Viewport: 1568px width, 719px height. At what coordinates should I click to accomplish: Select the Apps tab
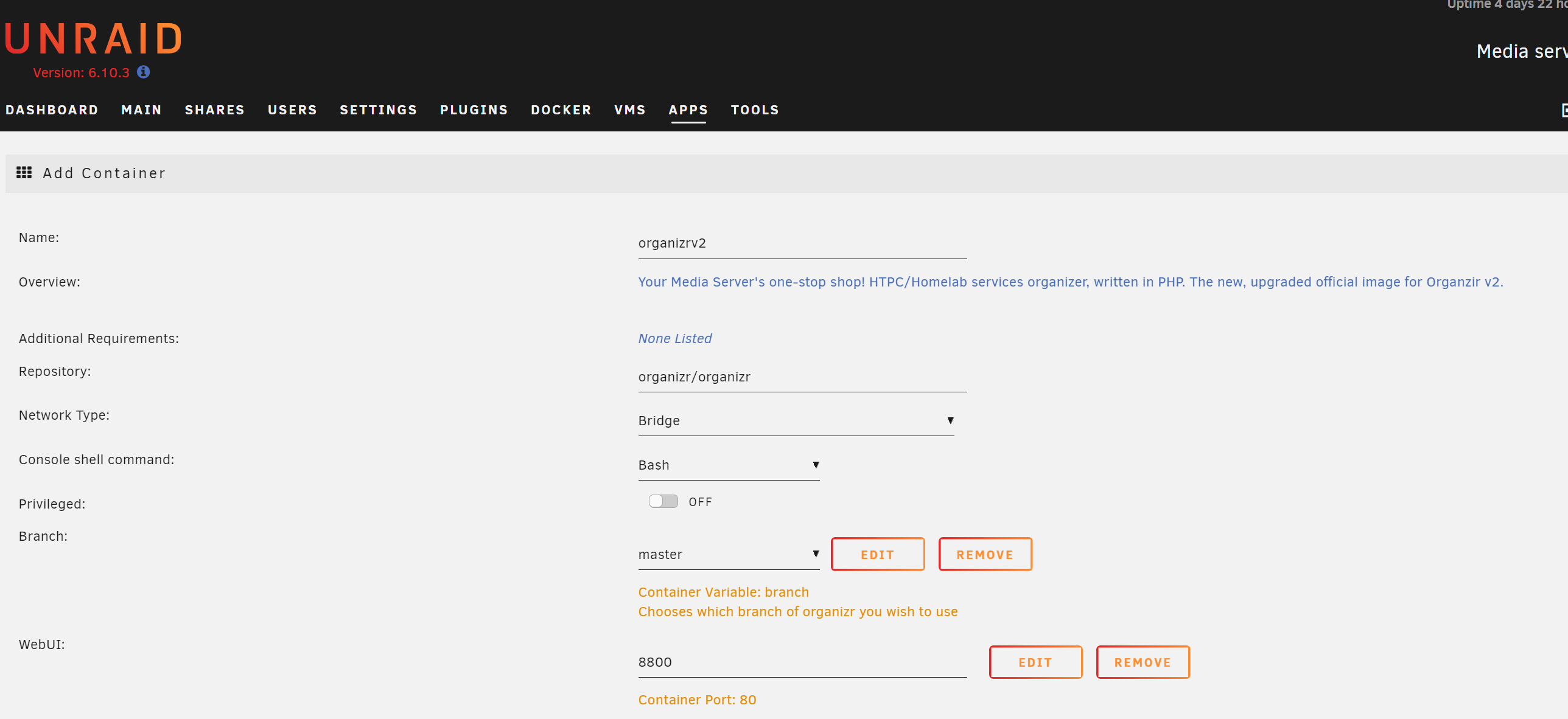(x=688, y=110)
